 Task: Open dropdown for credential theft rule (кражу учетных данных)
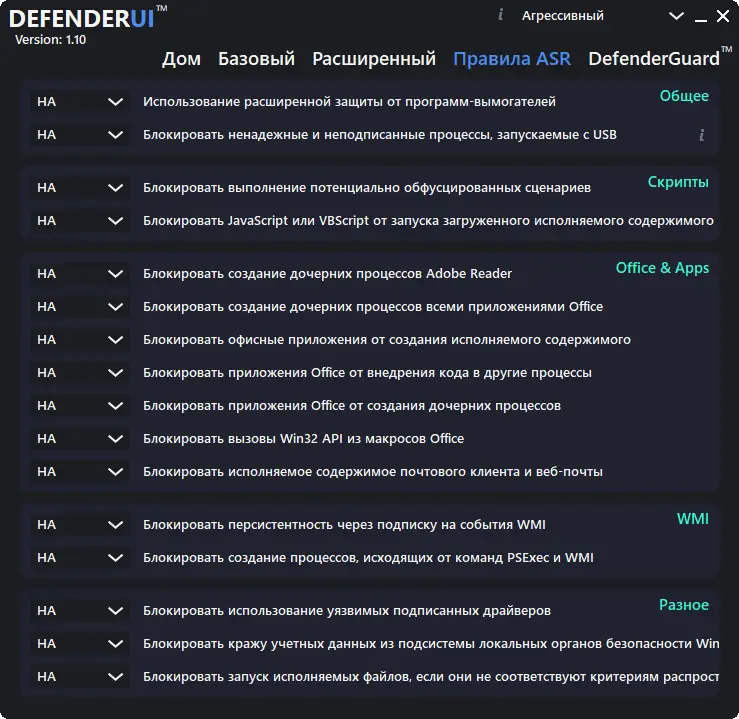coord(80,644)
